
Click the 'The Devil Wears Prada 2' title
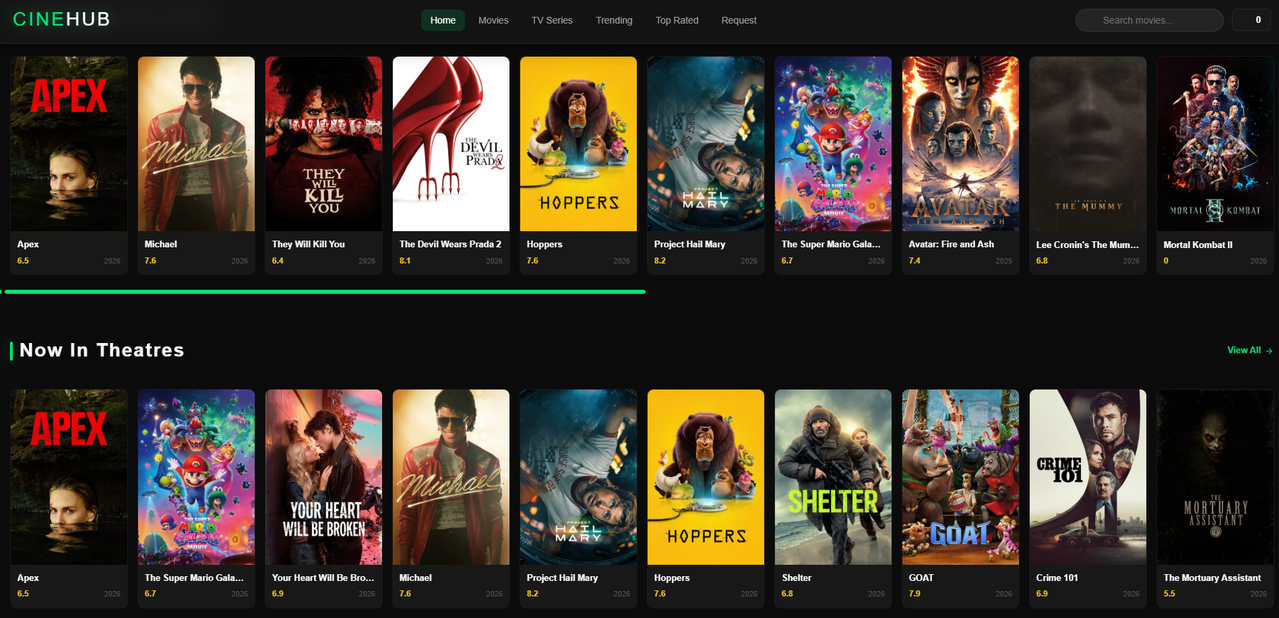(x=450, y=244)
